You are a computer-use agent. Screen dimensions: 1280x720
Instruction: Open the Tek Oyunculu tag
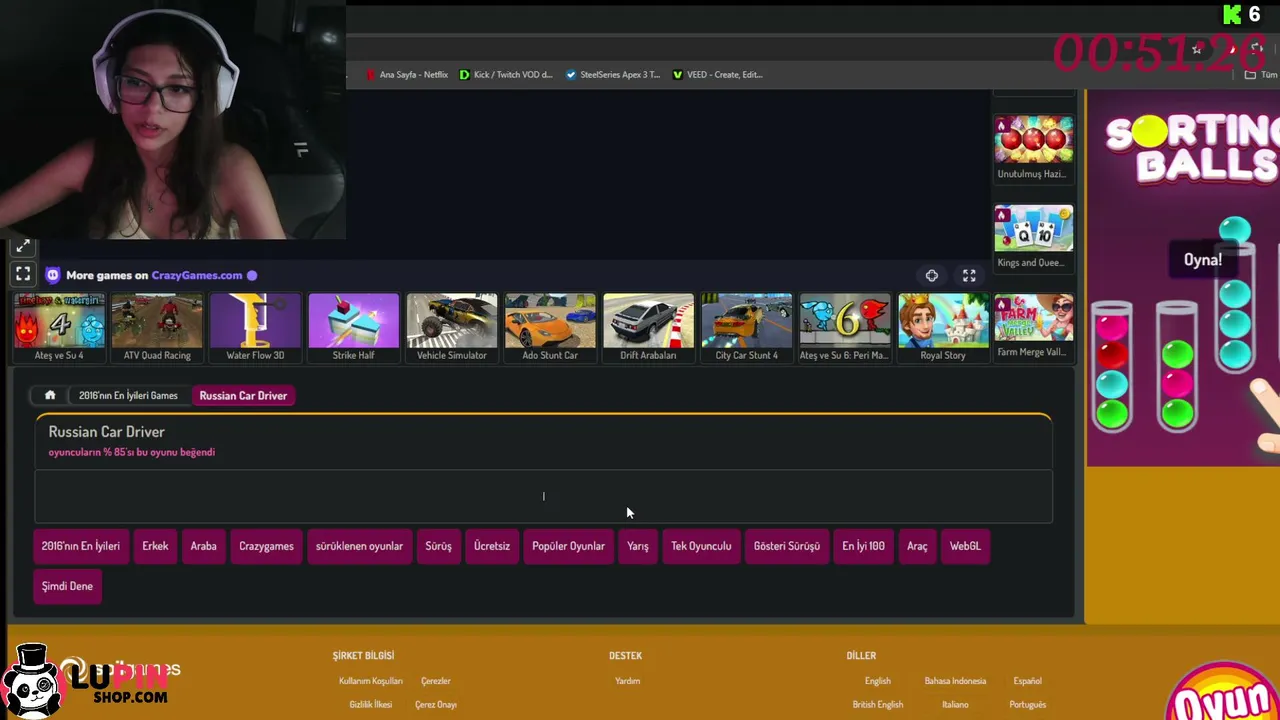(701, 546)
